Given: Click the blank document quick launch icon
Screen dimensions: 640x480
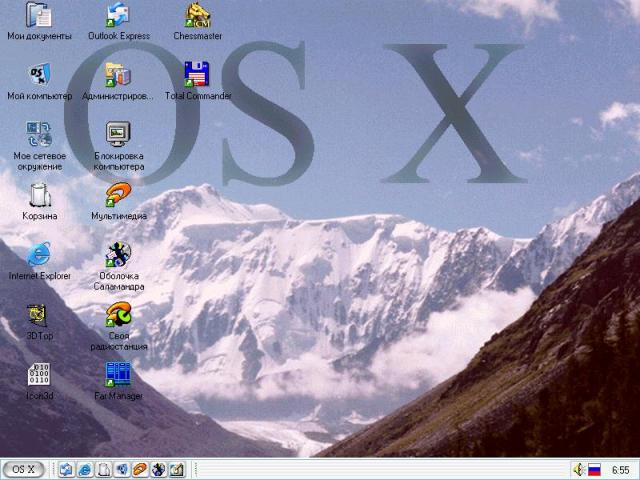Looking at the screenshot, I should tap(103, 470).
